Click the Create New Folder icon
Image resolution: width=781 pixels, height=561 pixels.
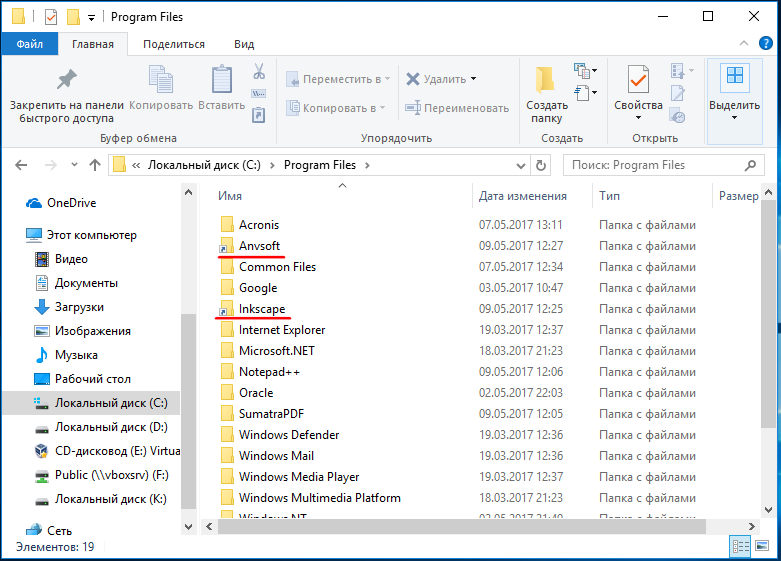(545, 80)
